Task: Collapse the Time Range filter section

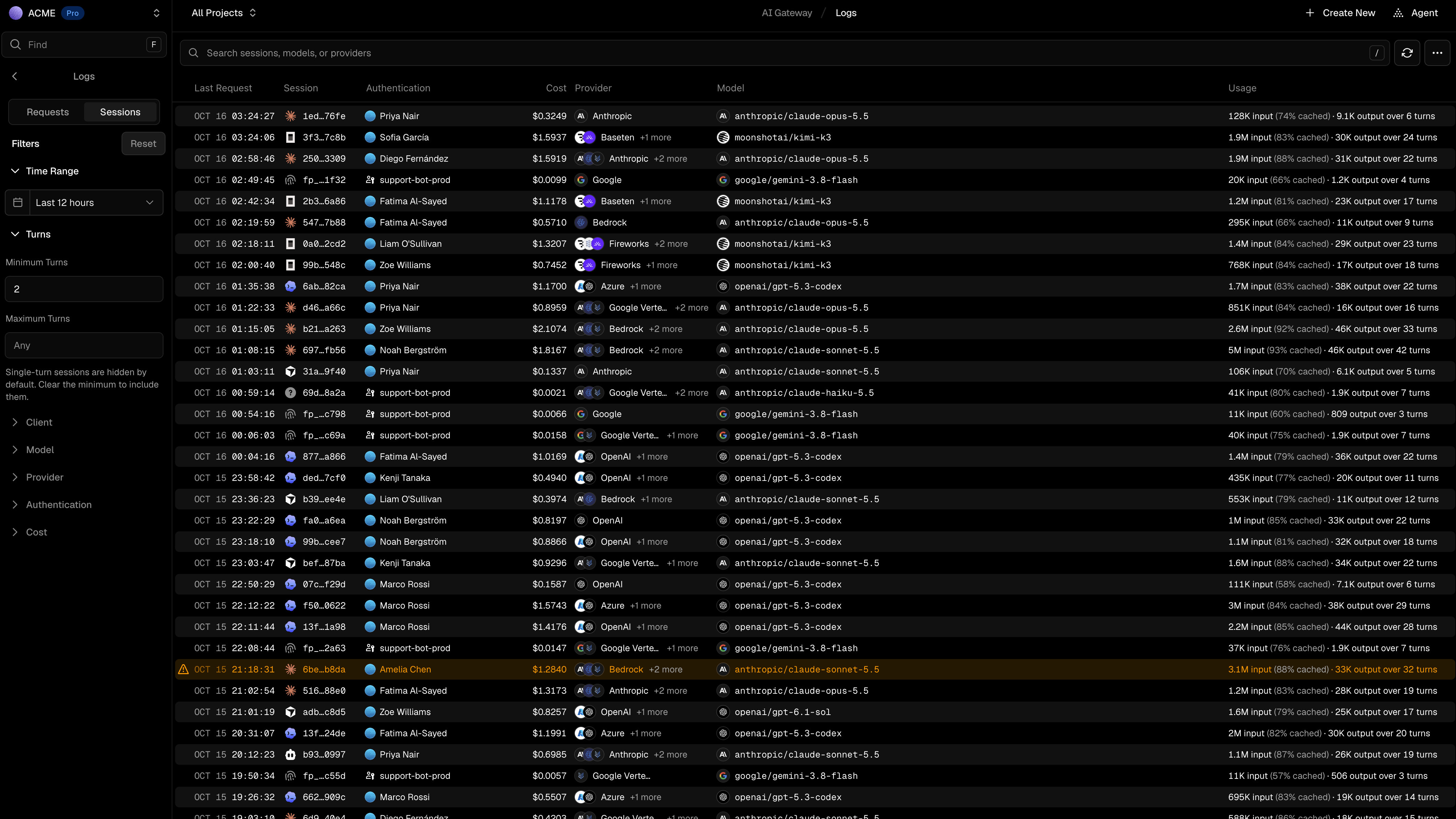Action: click(45, 171)
